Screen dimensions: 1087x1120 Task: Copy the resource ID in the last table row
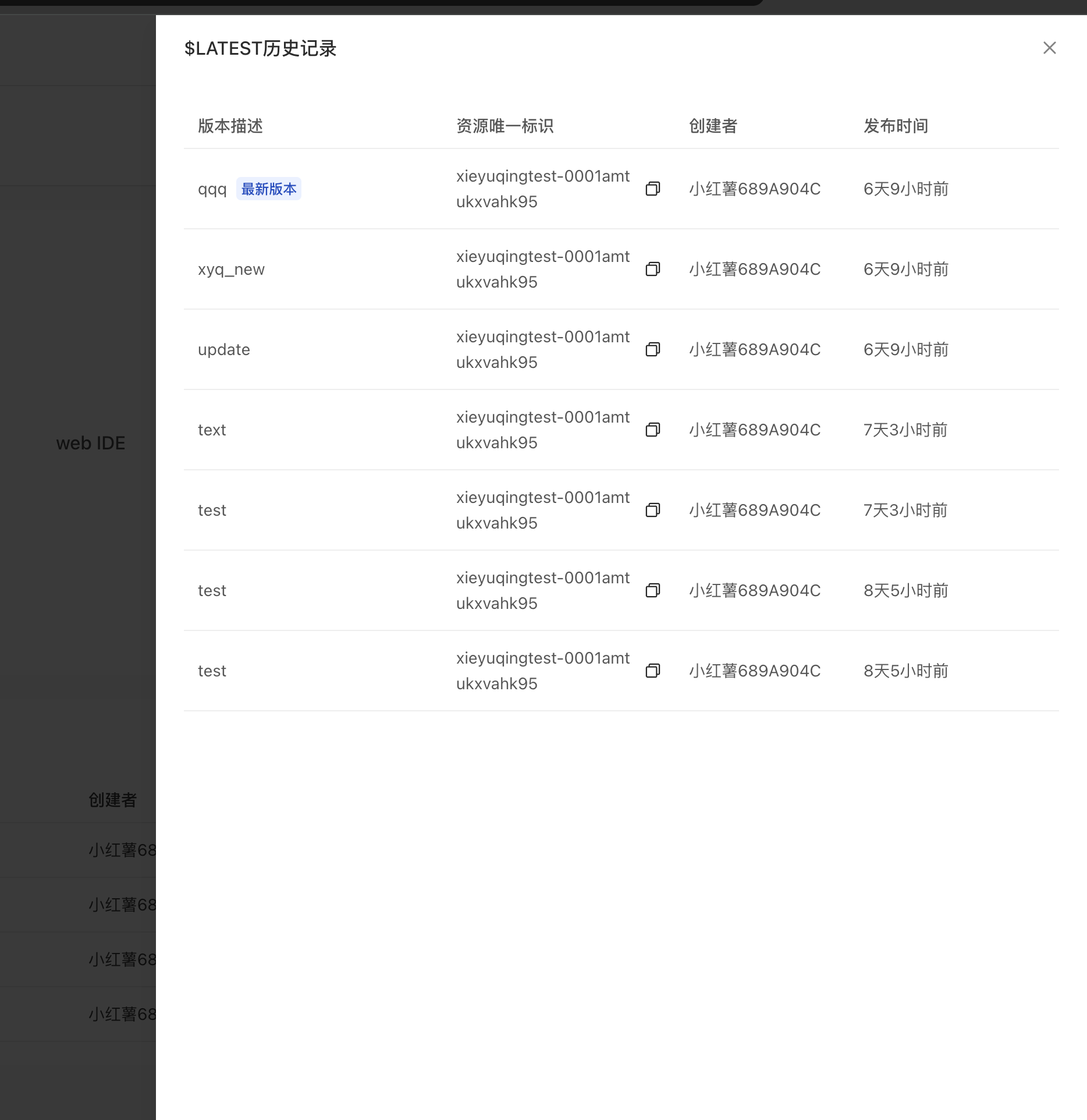point(652,671)
